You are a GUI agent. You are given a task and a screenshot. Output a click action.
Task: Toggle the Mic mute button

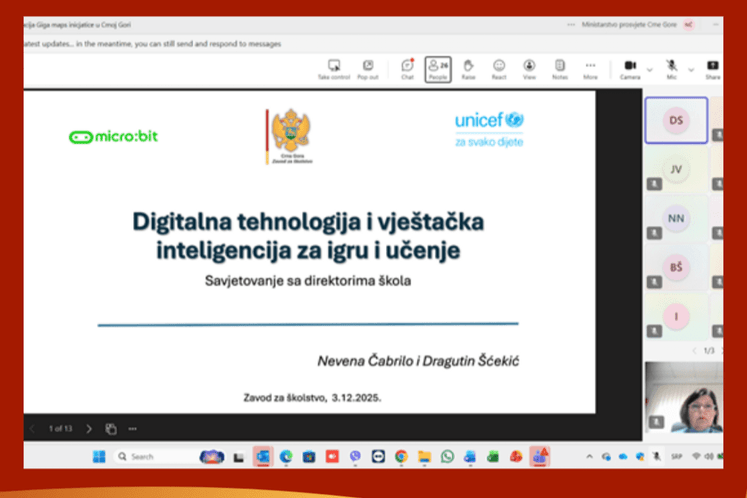click(x=672, y=68)
